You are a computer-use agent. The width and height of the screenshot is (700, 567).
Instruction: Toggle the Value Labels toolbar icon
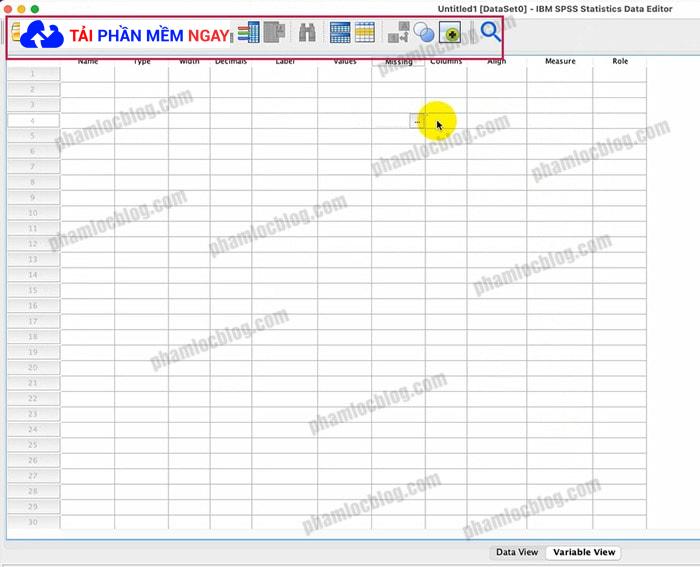pyautogui.click(x=398, y=32)
